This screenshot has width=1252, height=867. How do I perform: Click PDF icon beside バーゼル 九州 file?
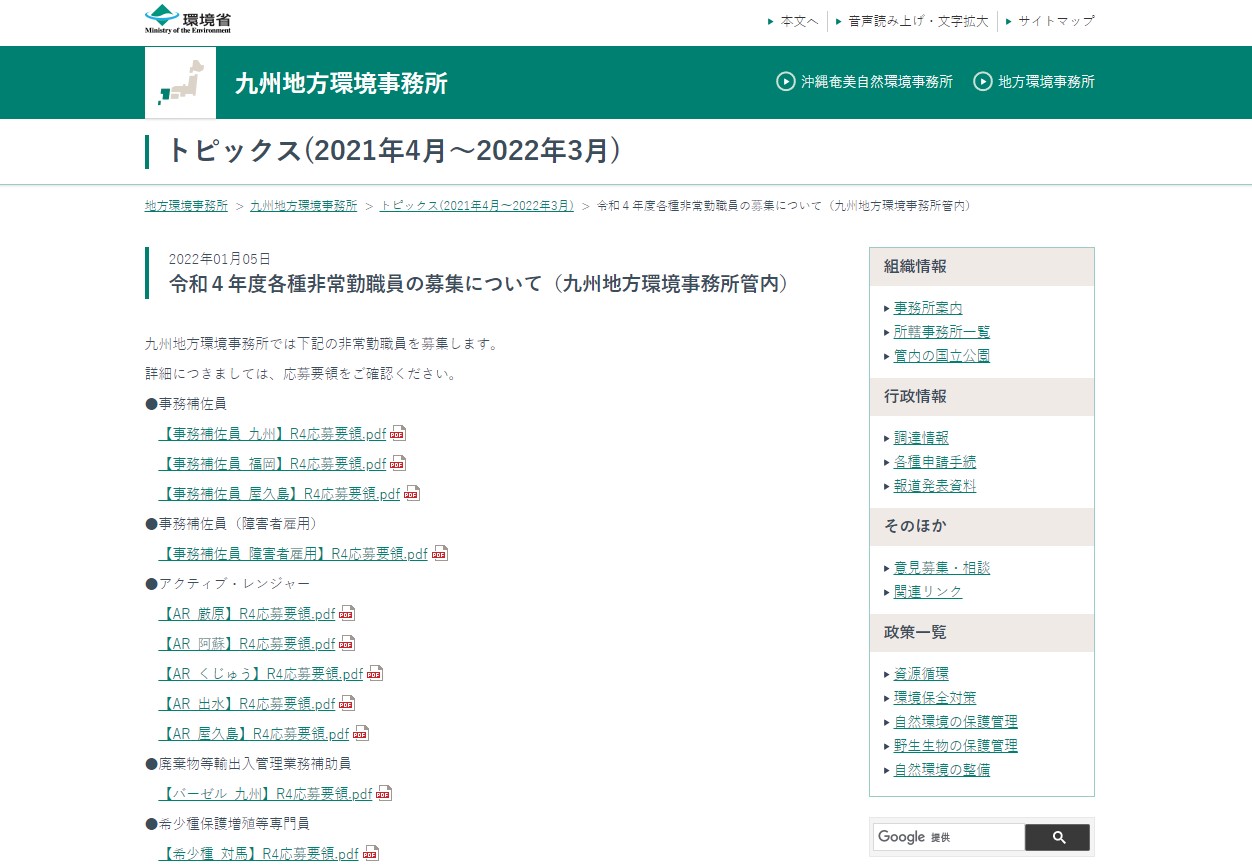point(384,794)
